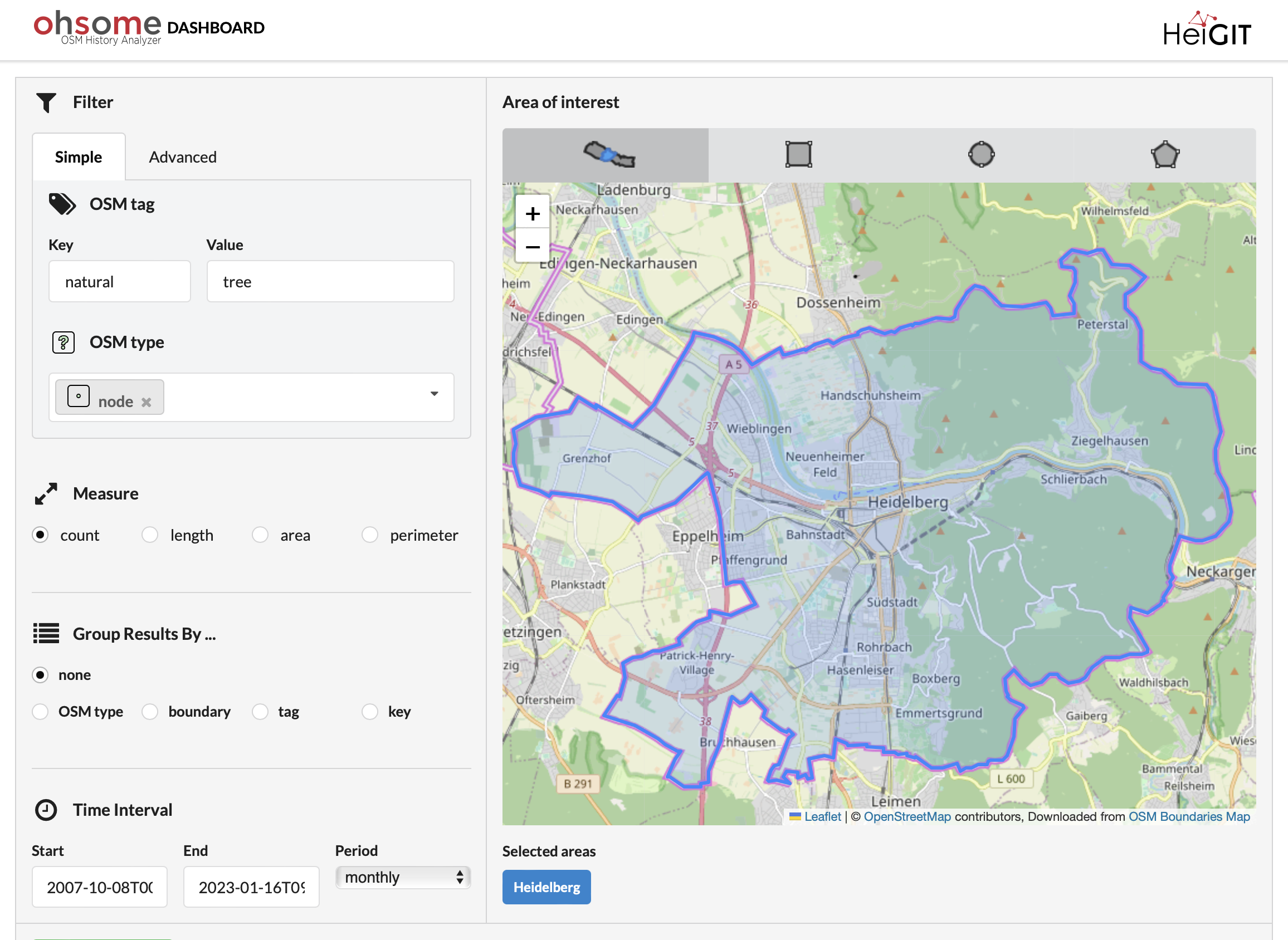Select the length measure
The width and height of the screenshot is (1288, 940).
click(x=150, y=535)
